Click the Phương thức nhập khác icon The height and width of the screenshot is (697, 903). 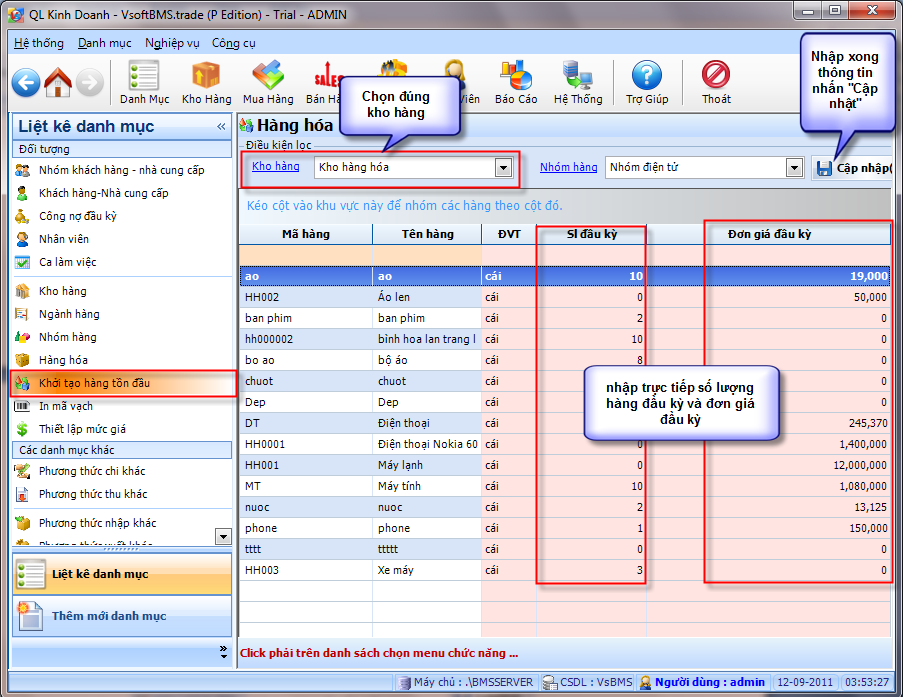pyautogui.click(x=22, y=523)
